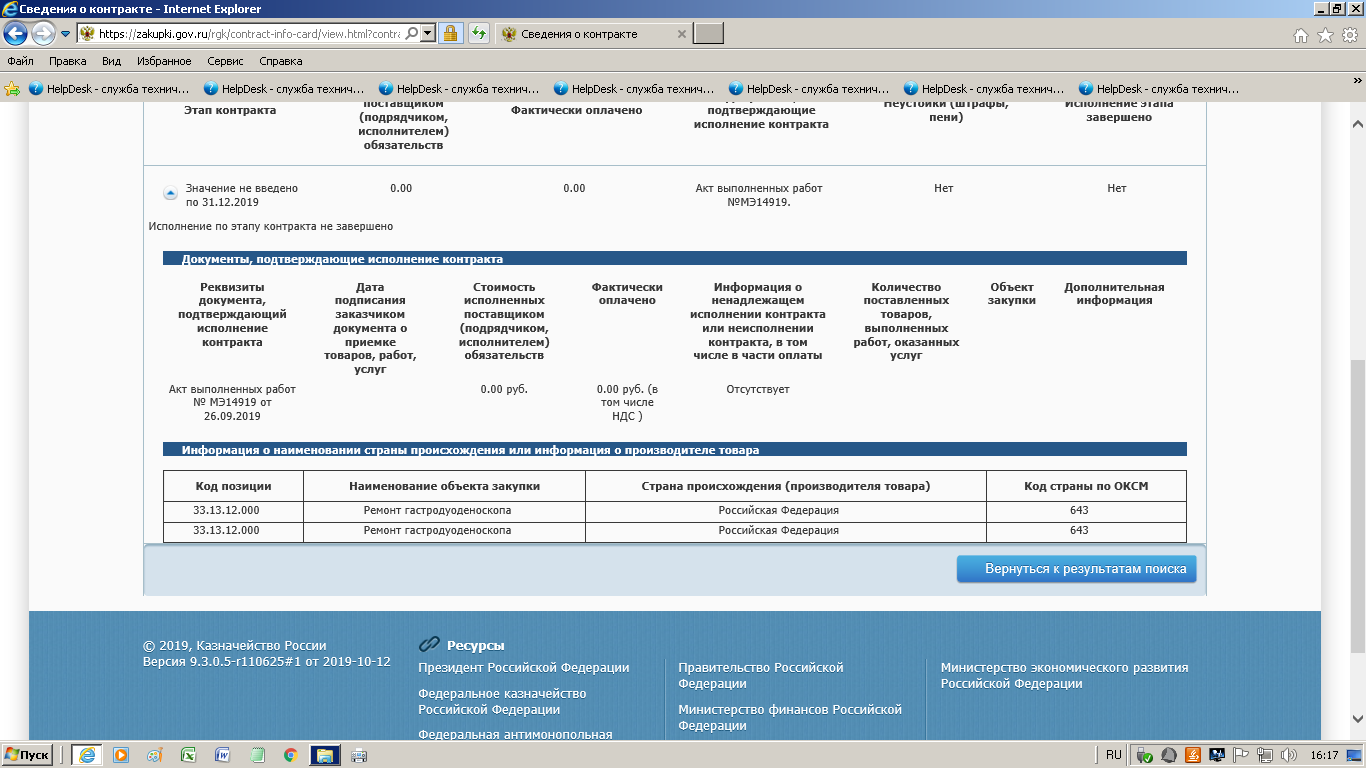Image resolution: width=1366 pixels, height=768 pixels.
Task: Open the Избранное menu
Action: [164, 61]
